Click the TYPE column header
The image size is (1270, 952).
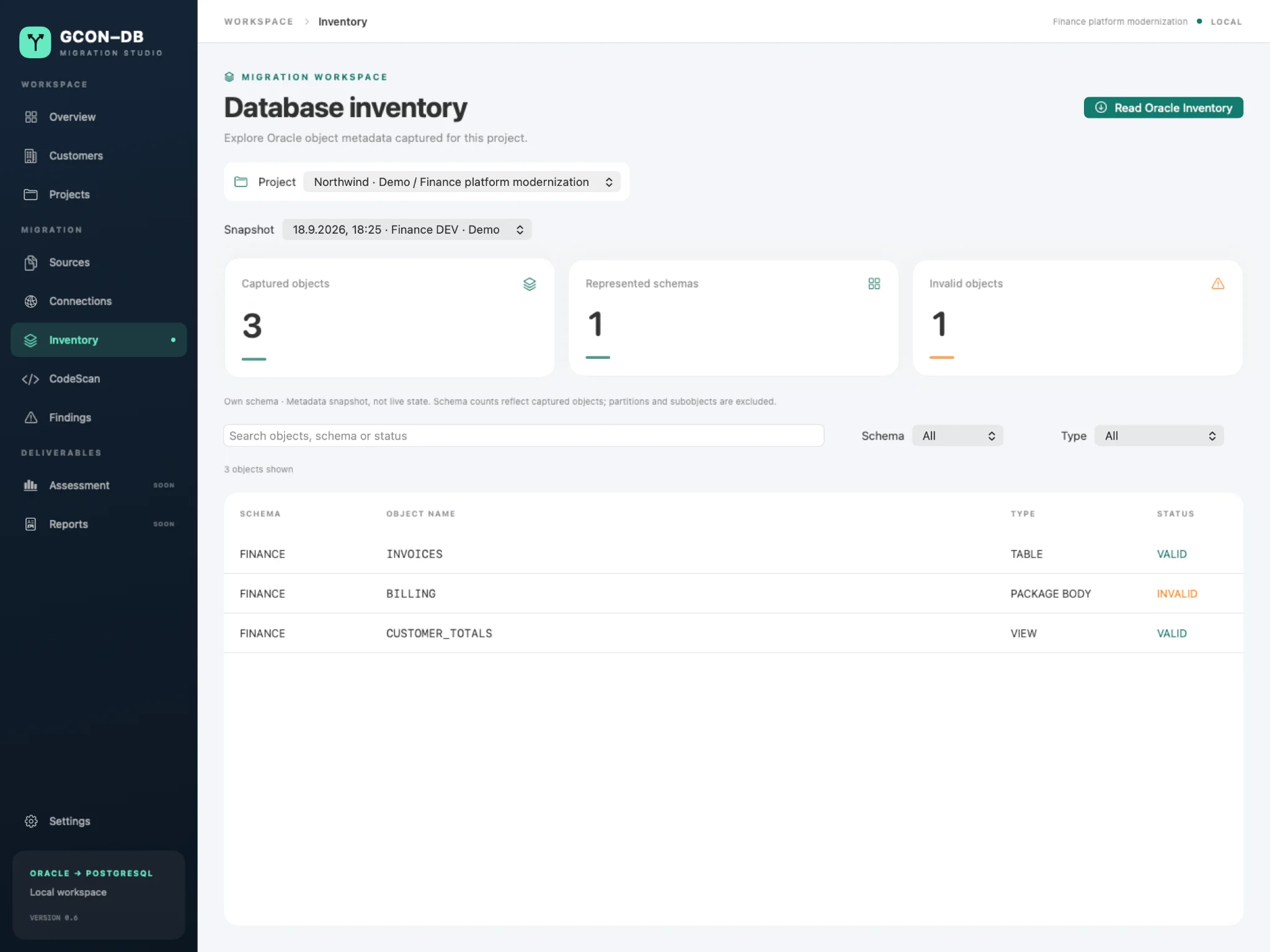pos(1023,514)
